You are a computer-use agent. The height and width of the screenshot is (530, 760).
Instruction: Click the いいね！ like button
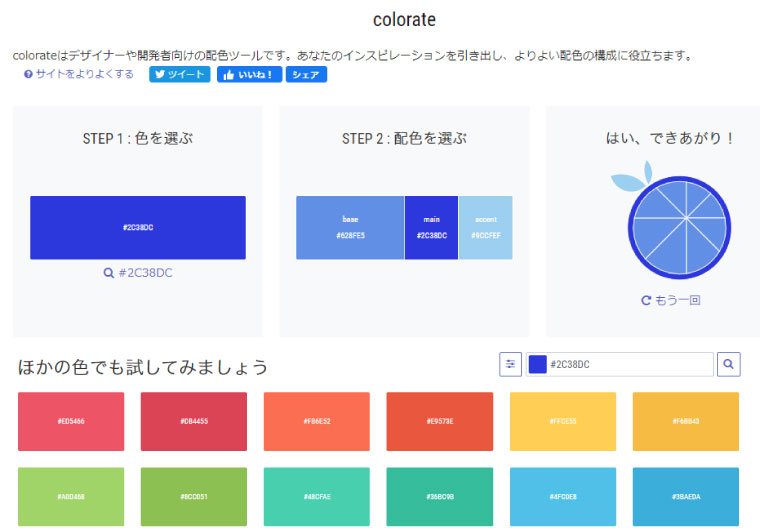[x=249, y=74]
